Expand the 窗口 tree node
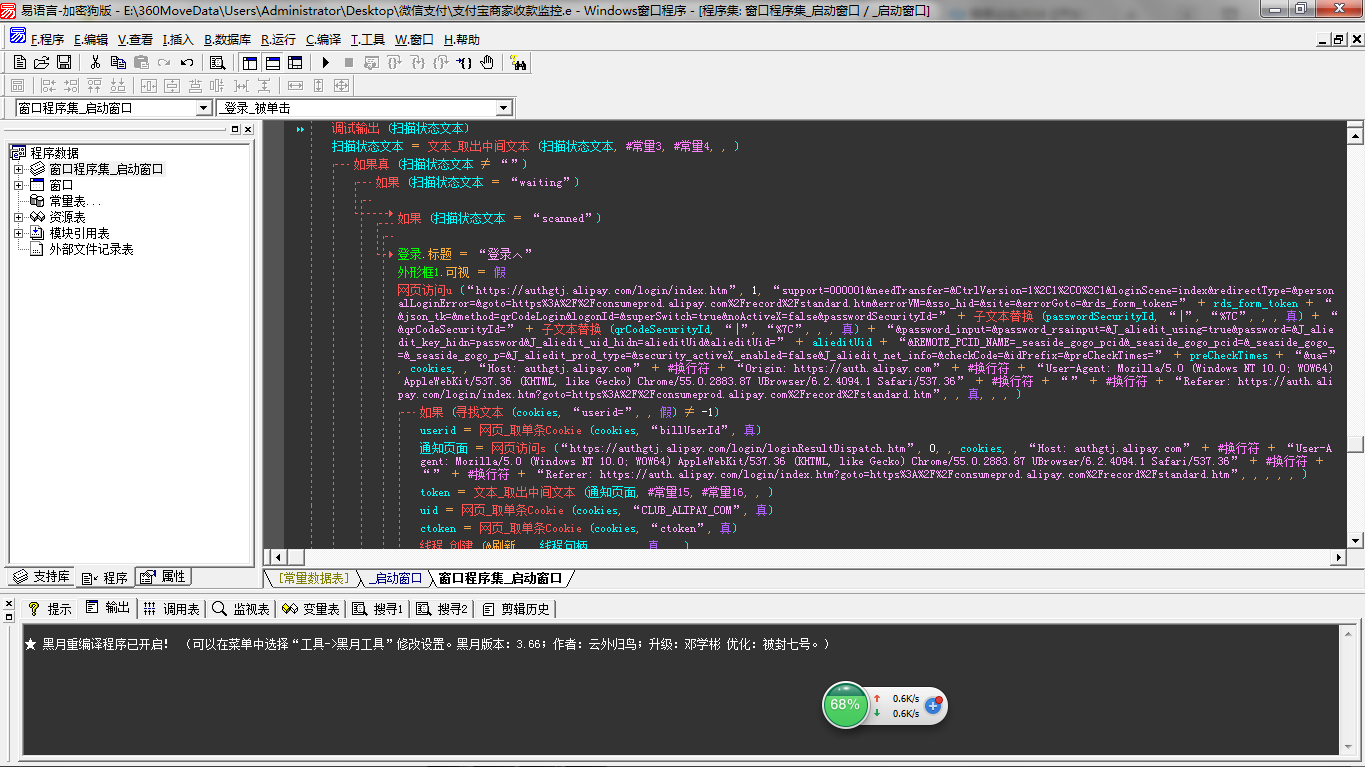 [18, 185]
